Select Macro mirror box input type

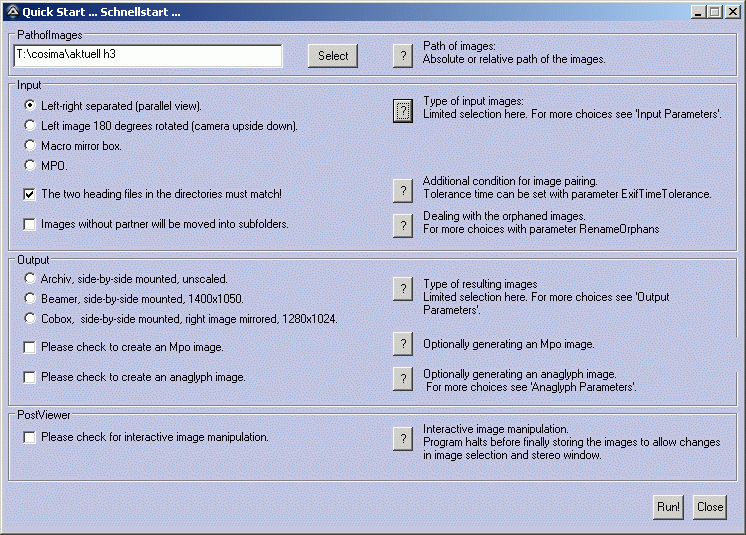(x=30, y=145)
